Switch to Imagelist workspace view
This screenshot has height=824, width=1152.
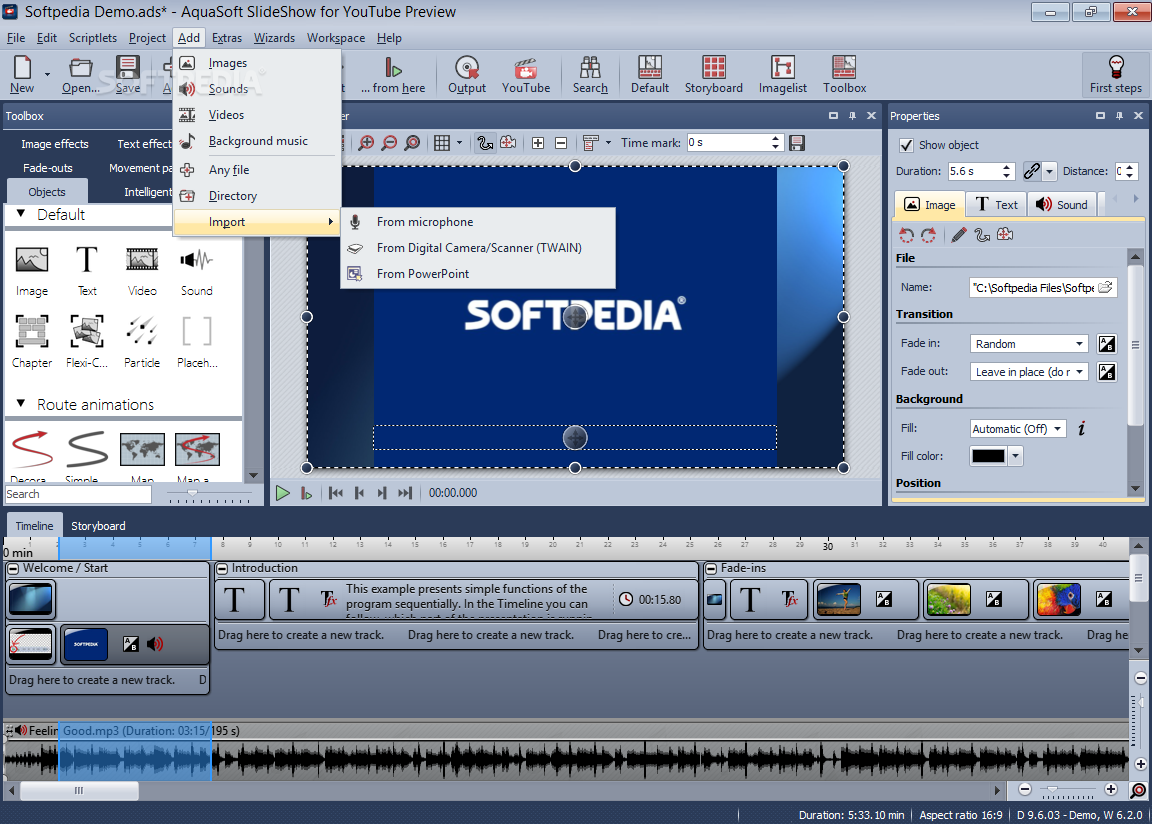point(782,74)
